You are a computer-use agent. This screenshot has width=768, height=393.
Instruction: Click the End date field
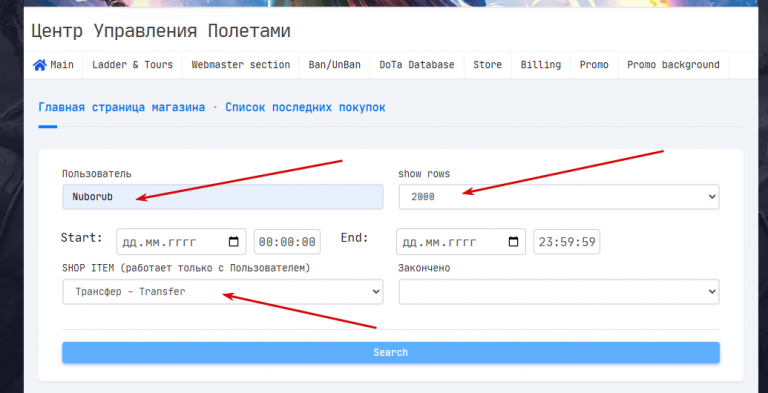(461, 242)
